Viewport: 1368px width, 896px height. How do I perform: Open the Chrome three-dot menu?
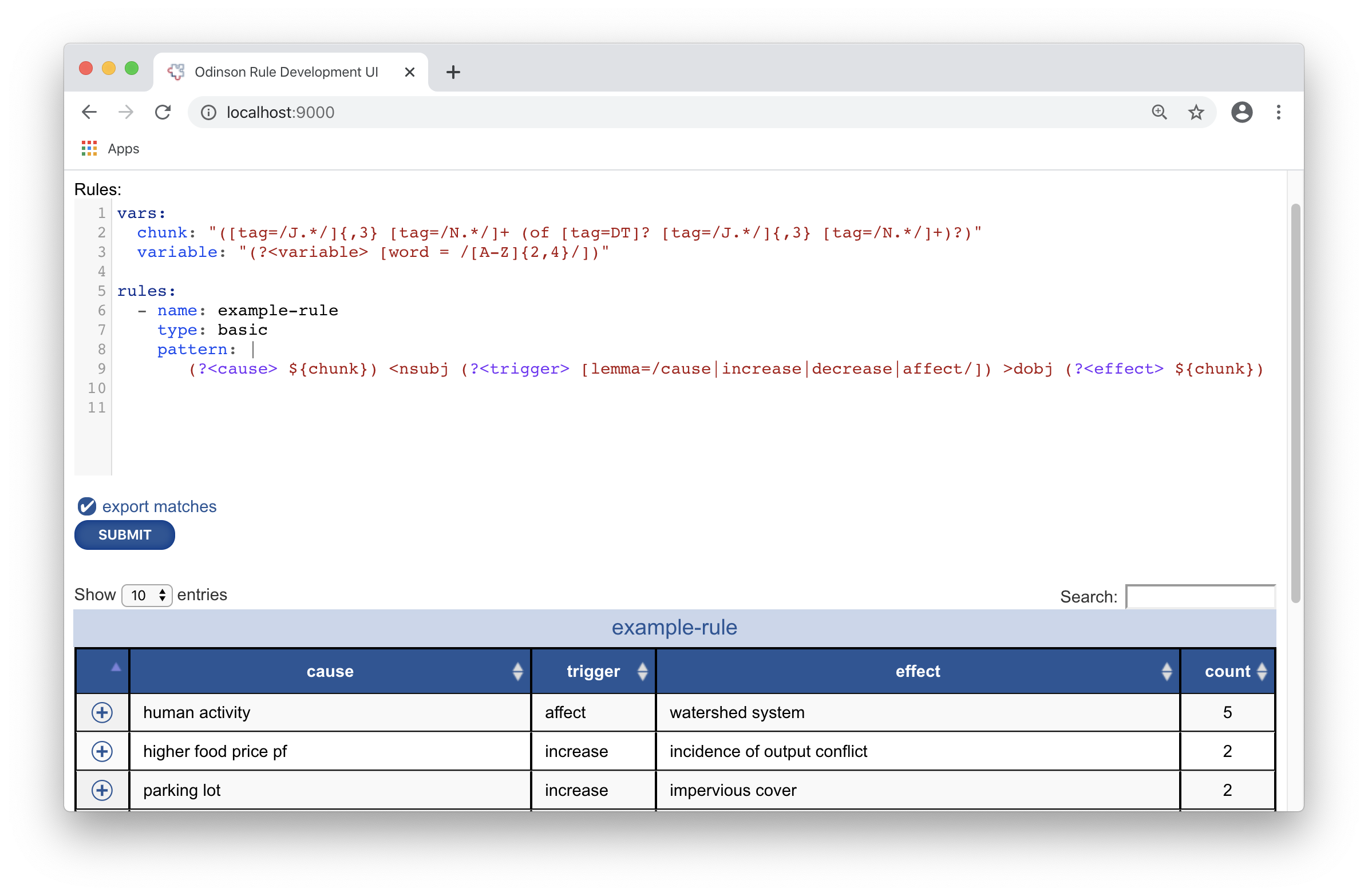click(x=1278, y=112)
